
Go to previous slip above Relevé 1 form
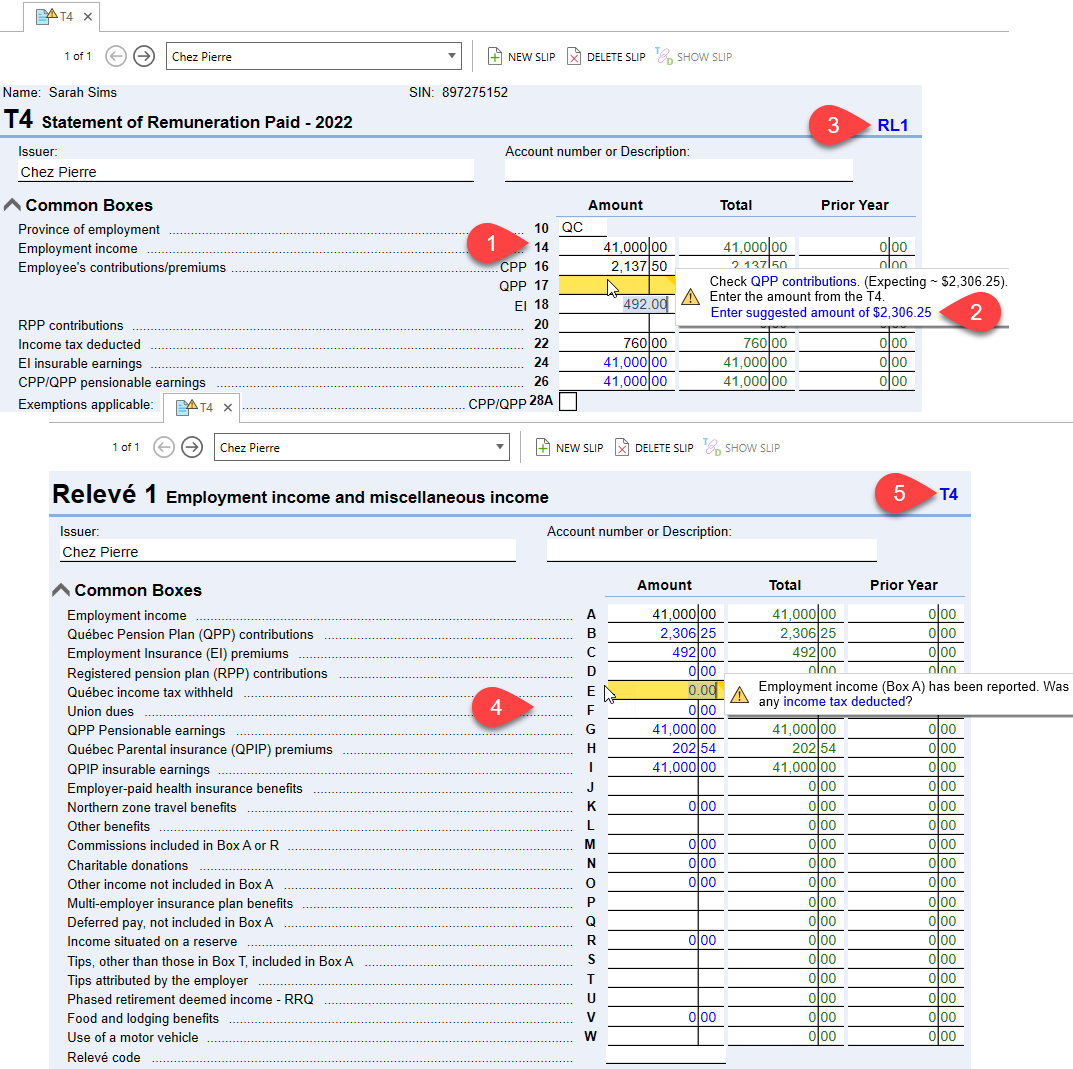click(x=164, y=447)
